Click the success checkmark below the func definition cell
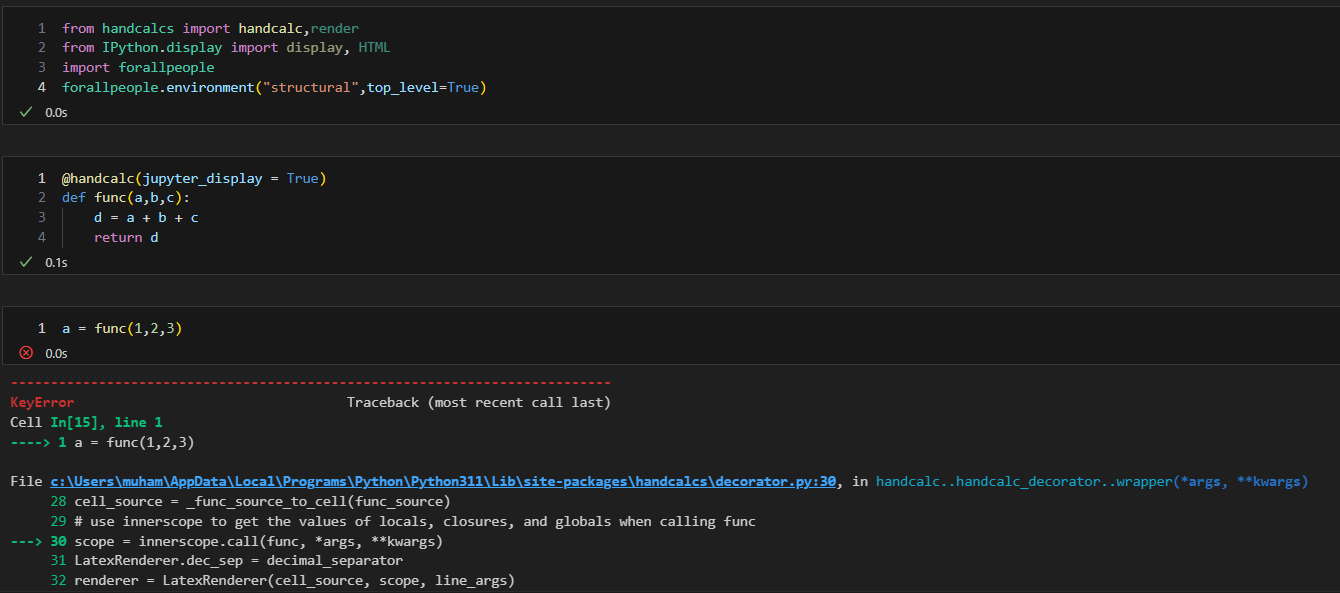 tap(26, 262)
